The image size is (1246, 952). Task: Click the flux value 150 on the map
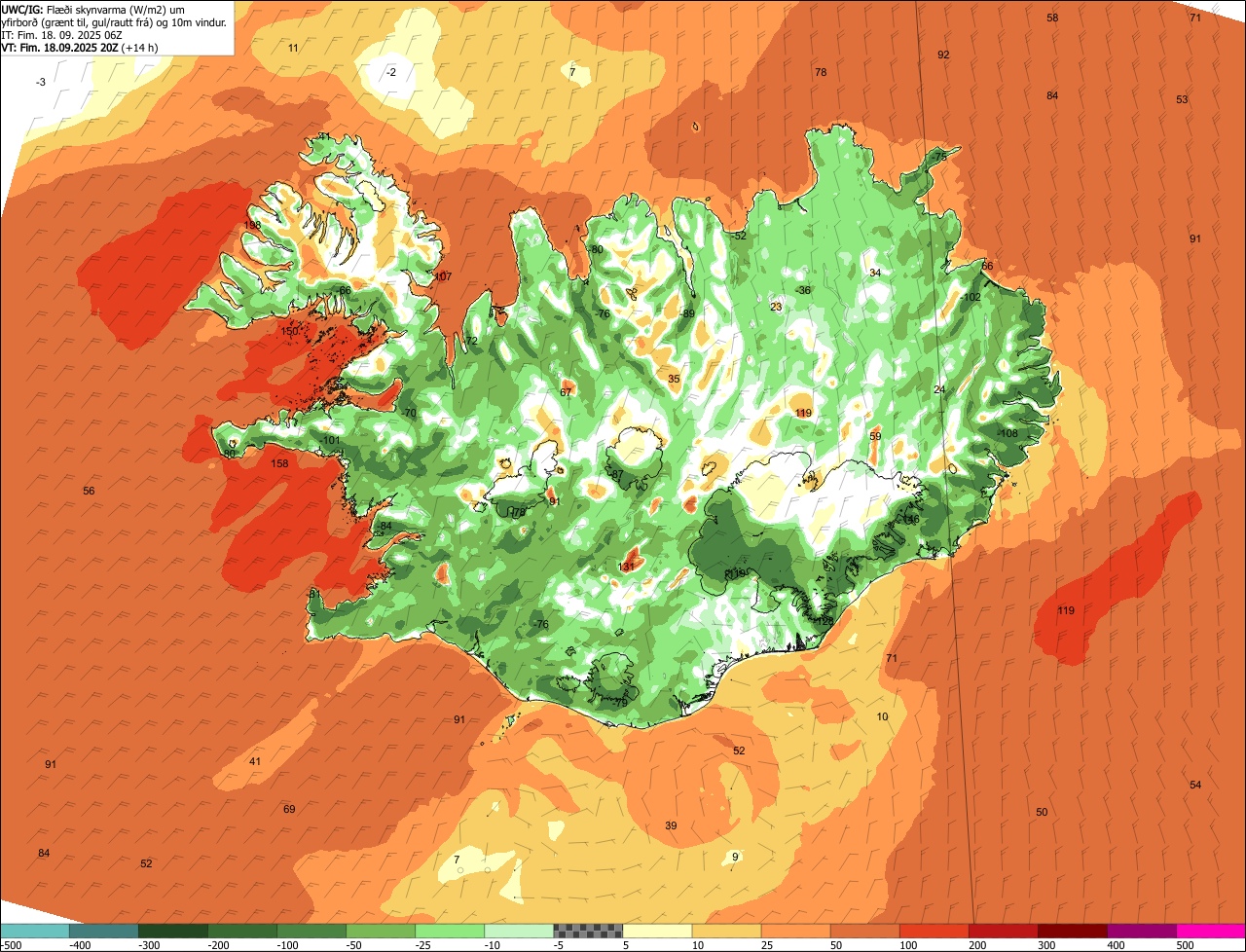click(289, 331)
